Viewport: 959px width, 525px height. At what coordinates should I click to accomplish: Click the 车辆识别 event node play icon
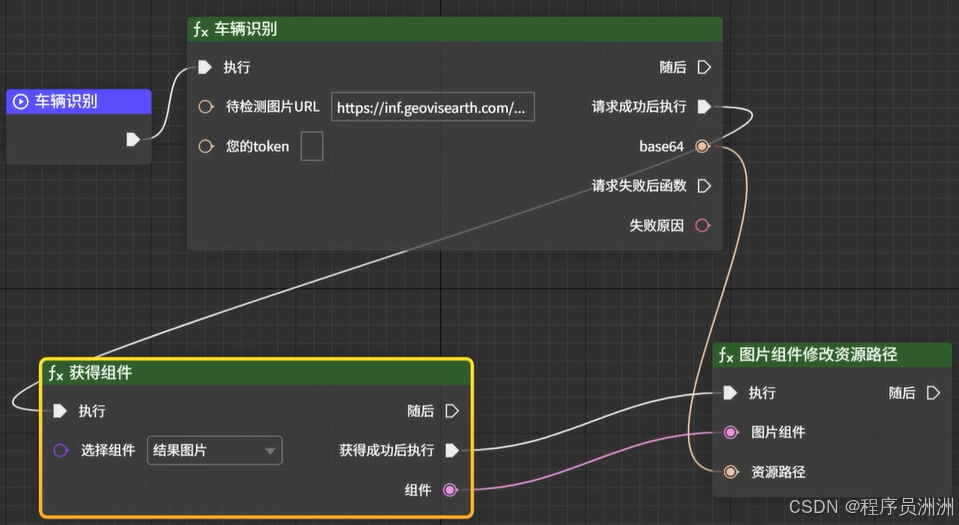(x=21, y=102)
